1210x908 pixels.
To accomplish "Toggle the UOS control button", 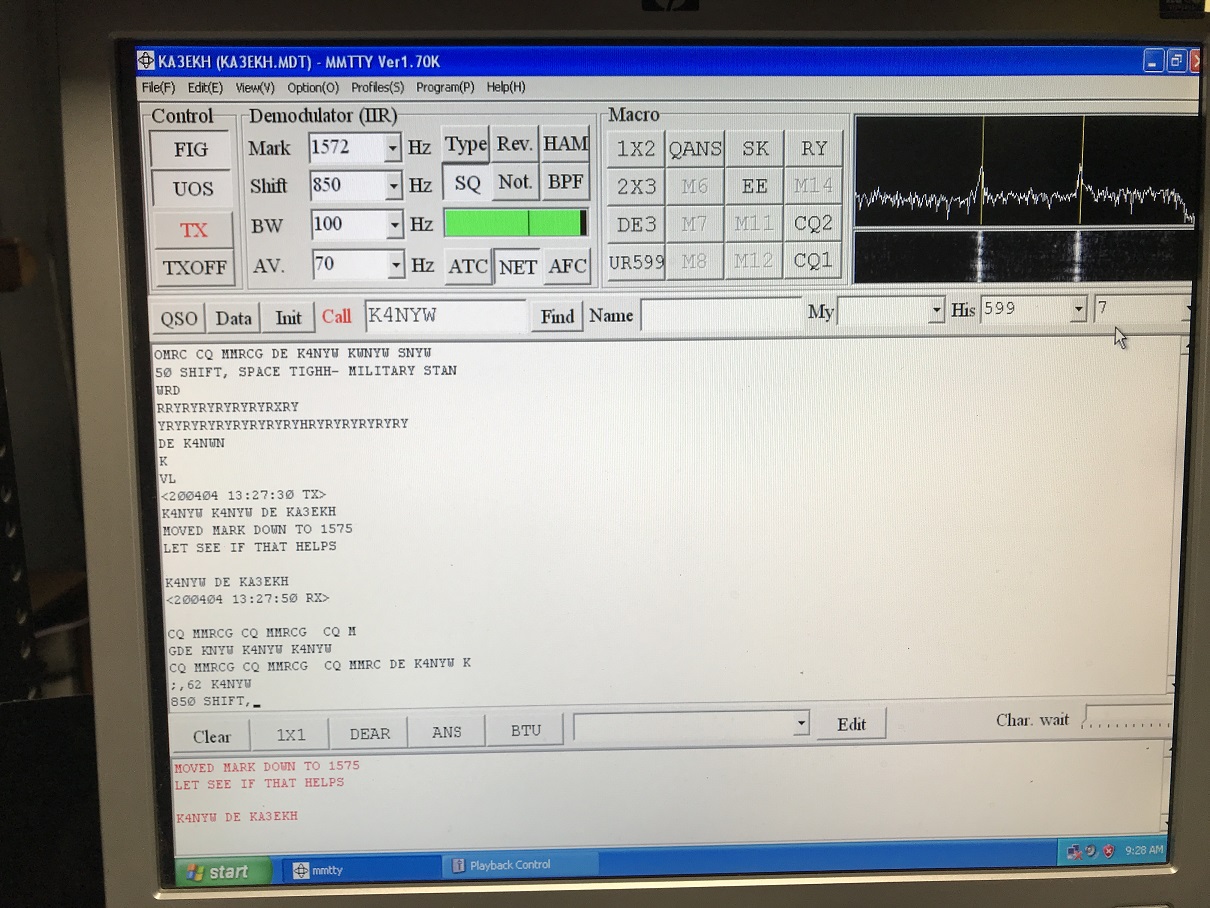I will (x=192, y=188).
